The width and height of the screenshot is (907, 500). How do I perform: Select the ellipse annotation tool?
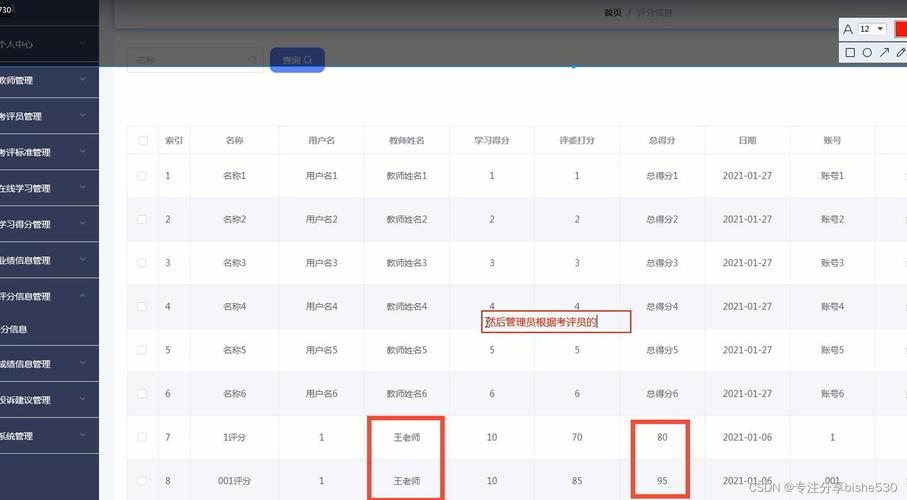[x=867, y=53]
